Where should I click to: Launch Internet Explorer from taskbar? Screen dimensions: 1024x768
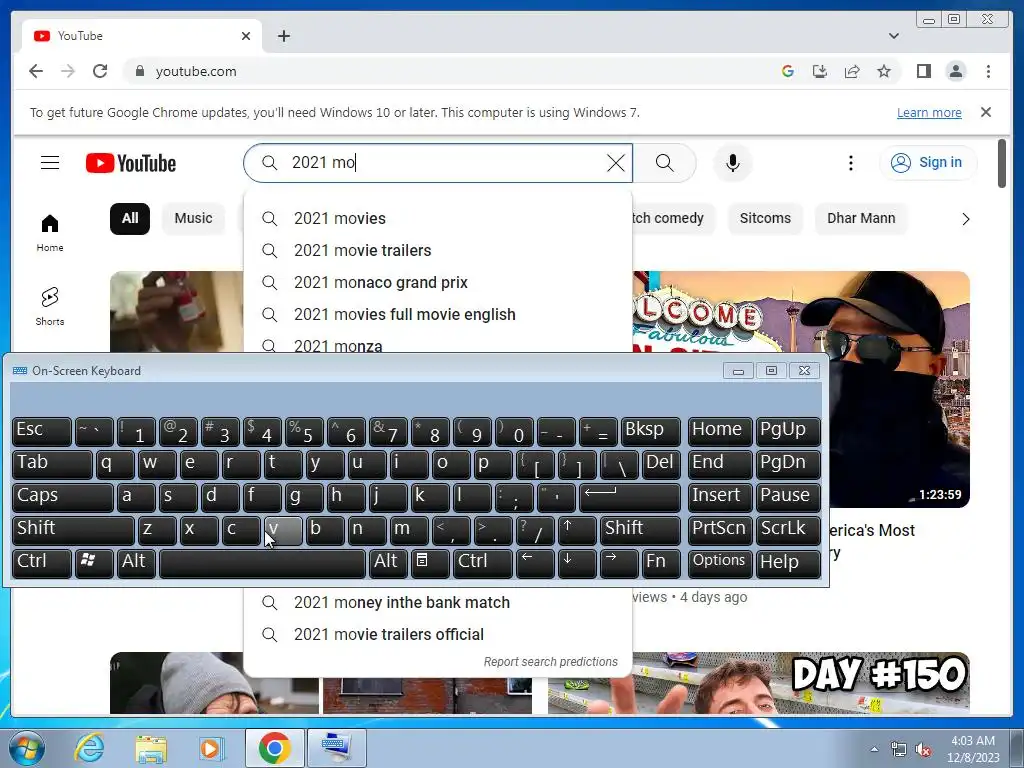88,748
